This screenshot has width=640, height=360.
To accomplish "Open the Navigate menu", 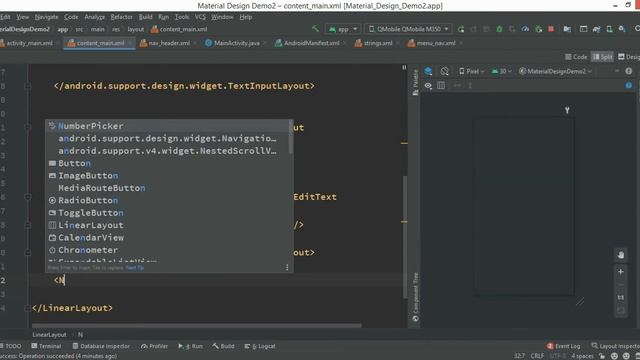I will click(x=46, y=17).
